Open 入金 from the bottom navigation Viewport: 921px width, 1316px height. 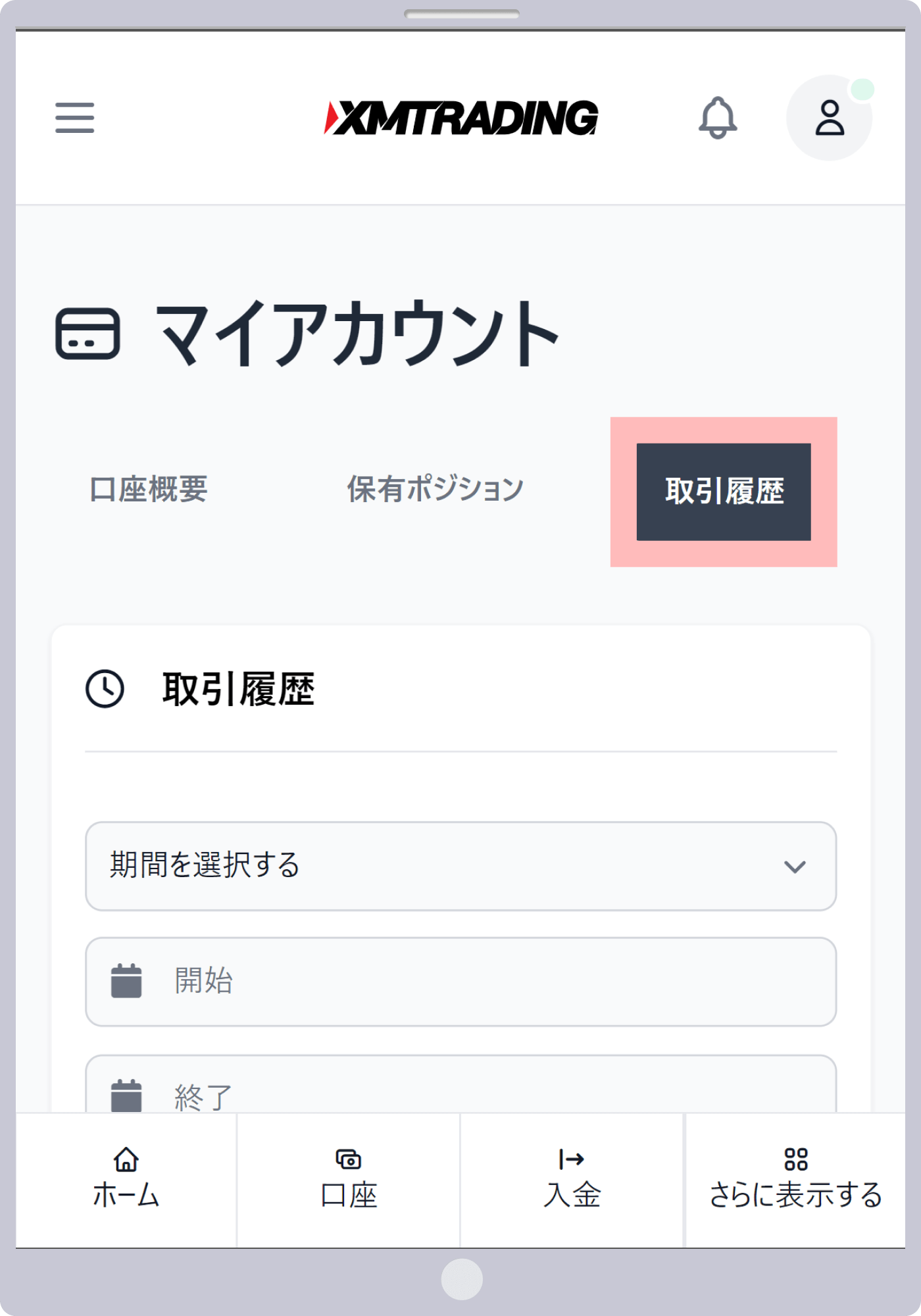pos(571,1178)
